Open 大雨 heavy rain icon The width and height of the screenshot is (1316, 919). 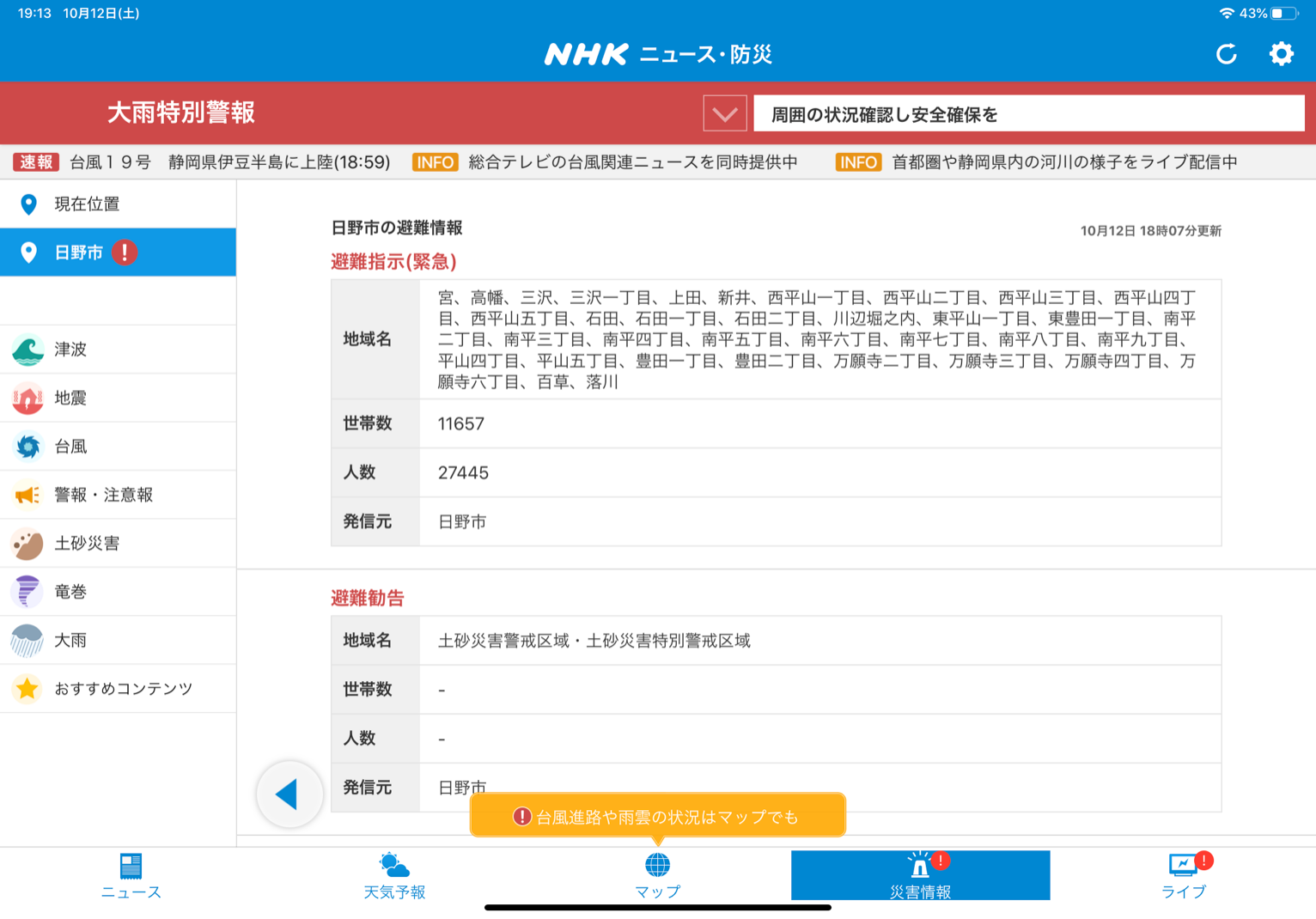click(27, 641)
